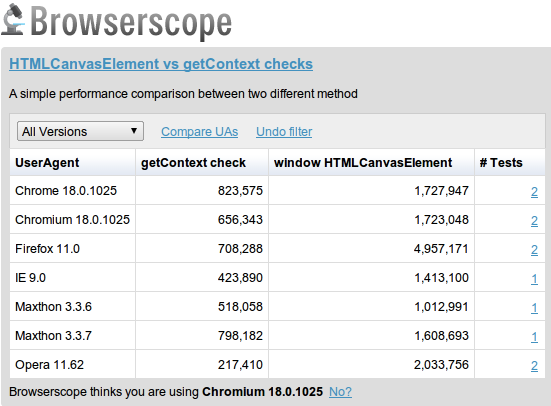Open the test count link for Chrome 18.0.1025
This screenshot has width=551, height=406.
pos(534,192)
